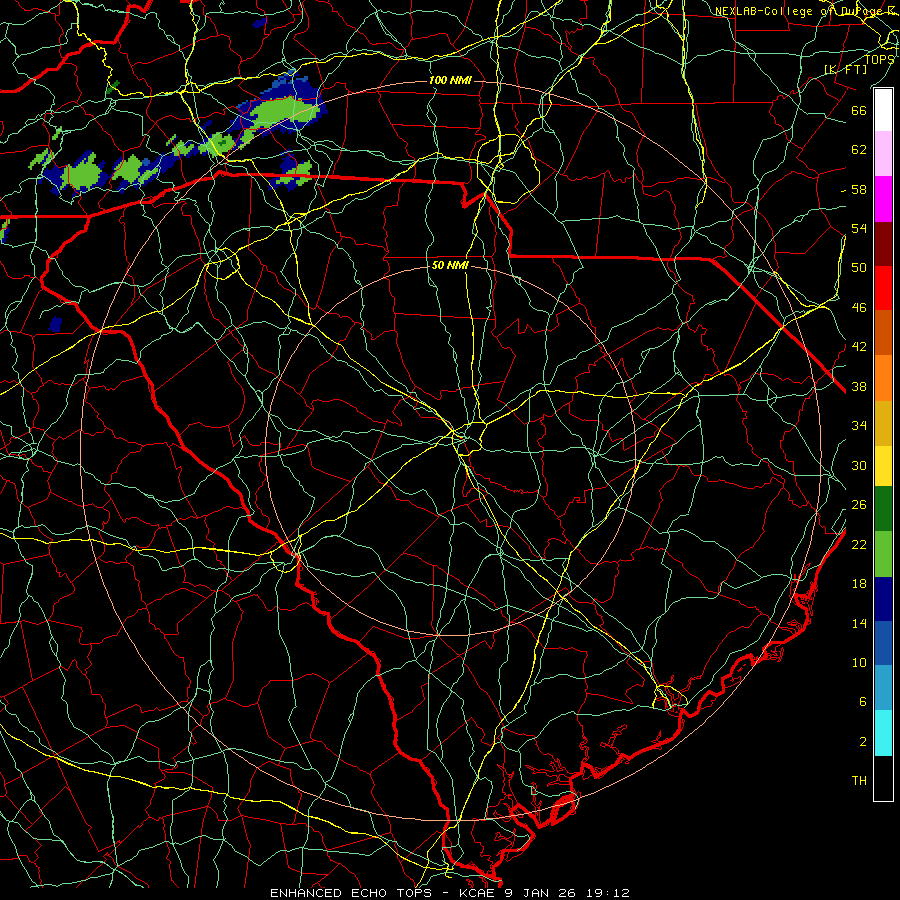Click the light green legend swatch

pyautogui.click(x=883, y=553)
